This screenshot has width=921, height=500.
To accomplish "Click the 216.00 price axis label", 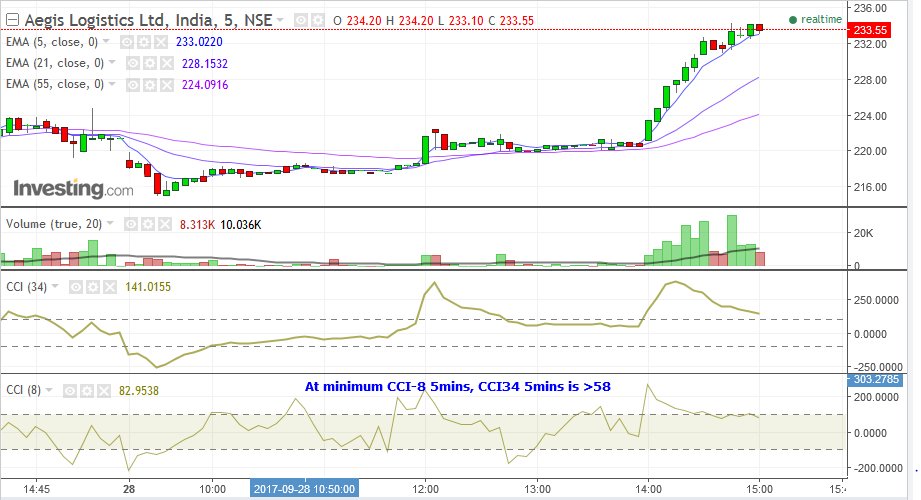I will (870, 187).
